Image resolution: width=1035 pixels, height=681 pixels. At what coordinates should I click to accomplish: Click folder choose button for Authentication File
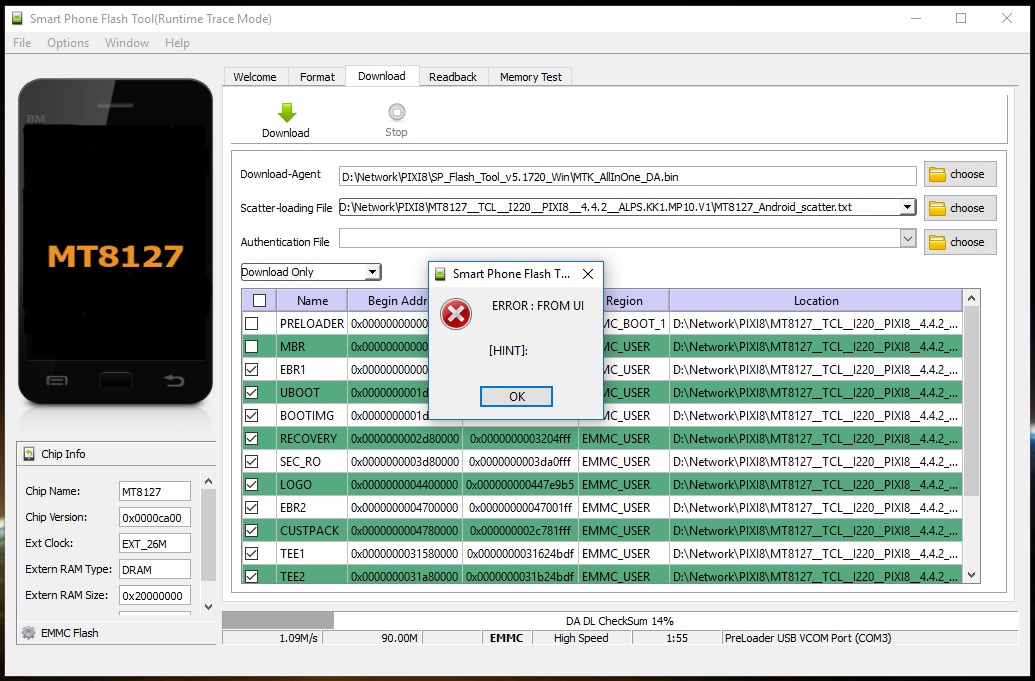[x=960, y=242]
